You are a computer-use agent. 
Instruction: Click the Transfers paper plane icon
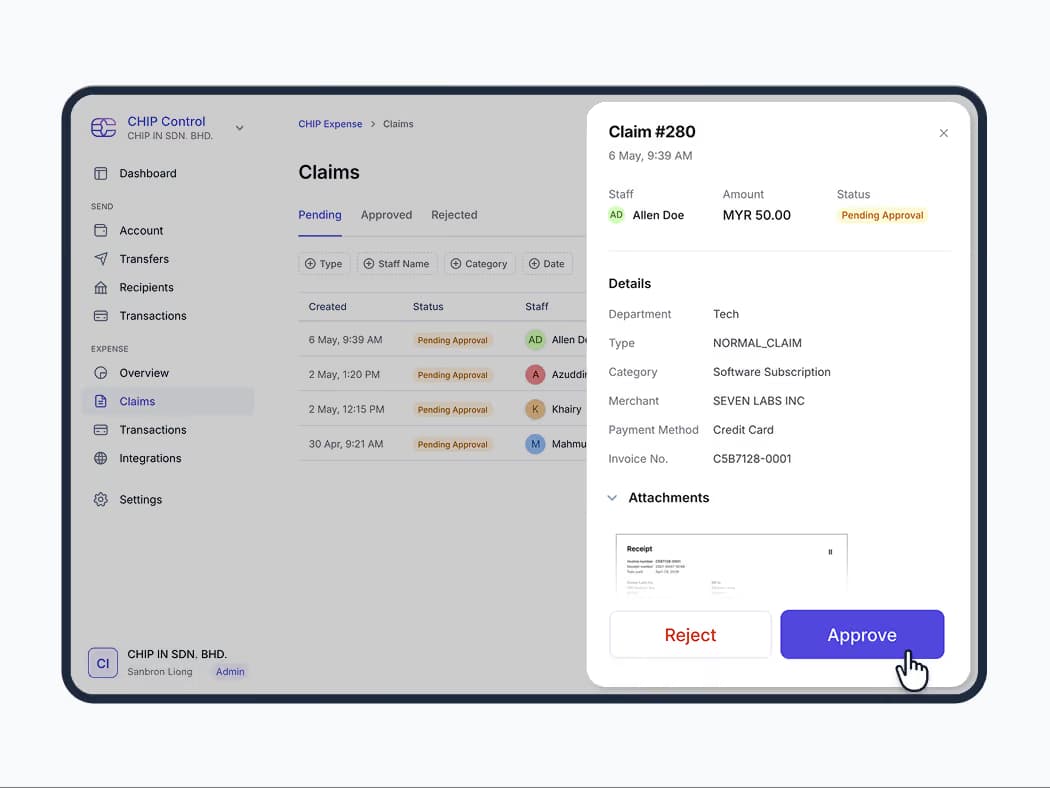(x=100, y=258)
